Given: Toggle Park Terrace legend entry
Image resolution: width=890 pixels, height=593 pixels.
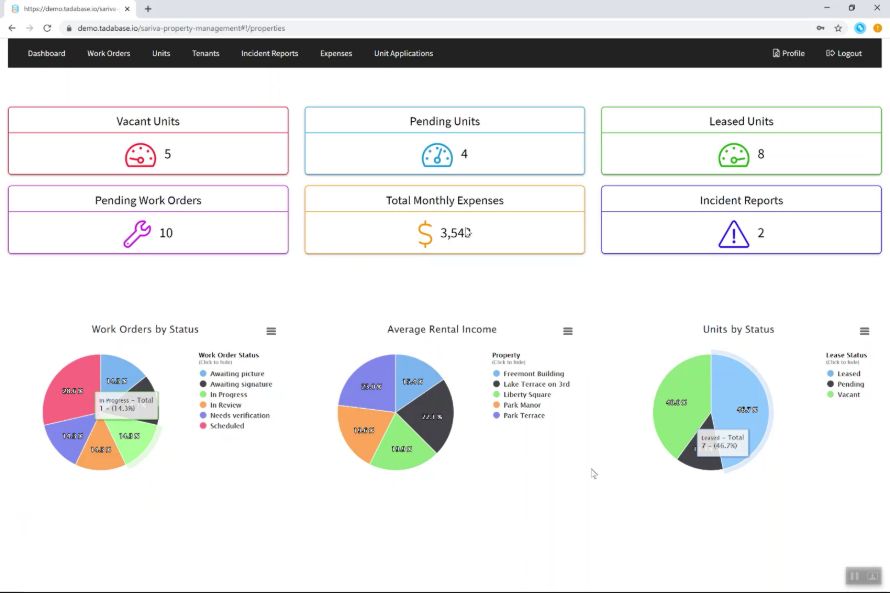Looking at the screenshot, I should coord(519,415).
